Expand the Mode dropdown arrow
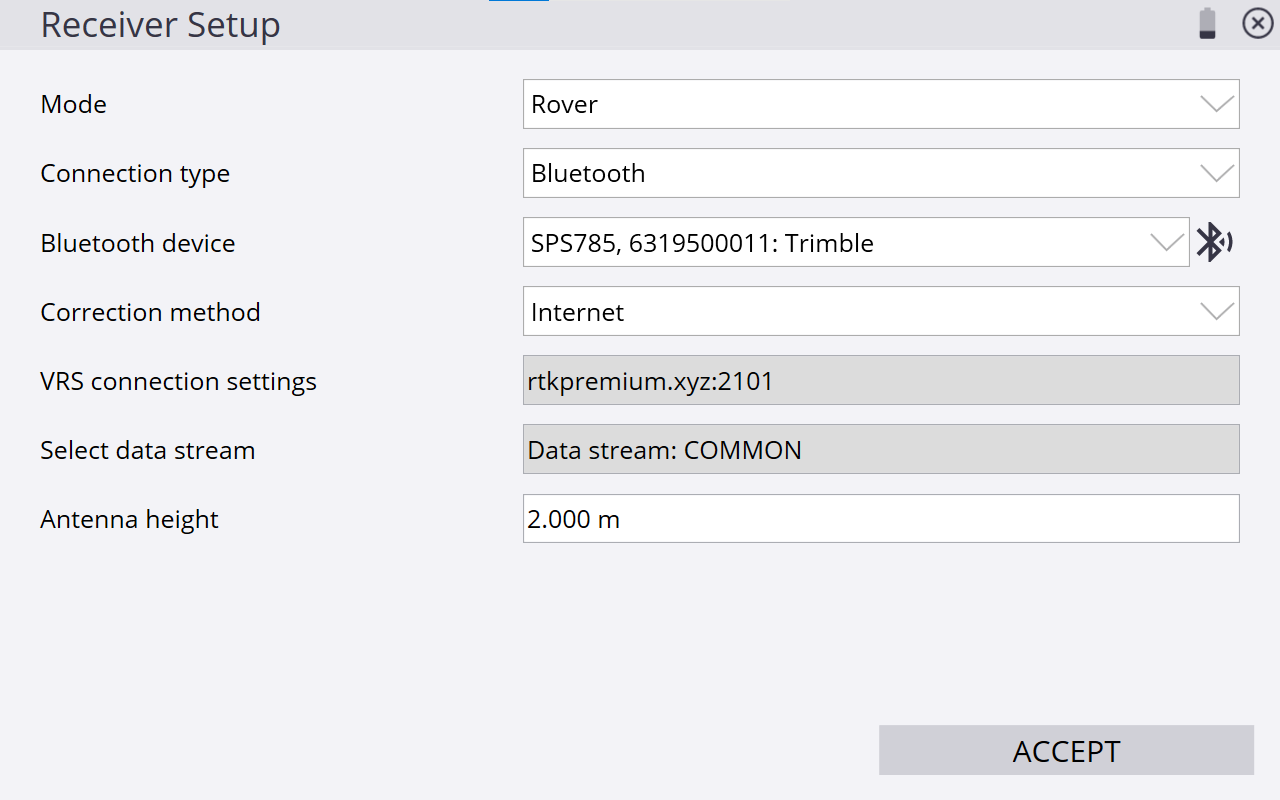 tap(1217, 104)
